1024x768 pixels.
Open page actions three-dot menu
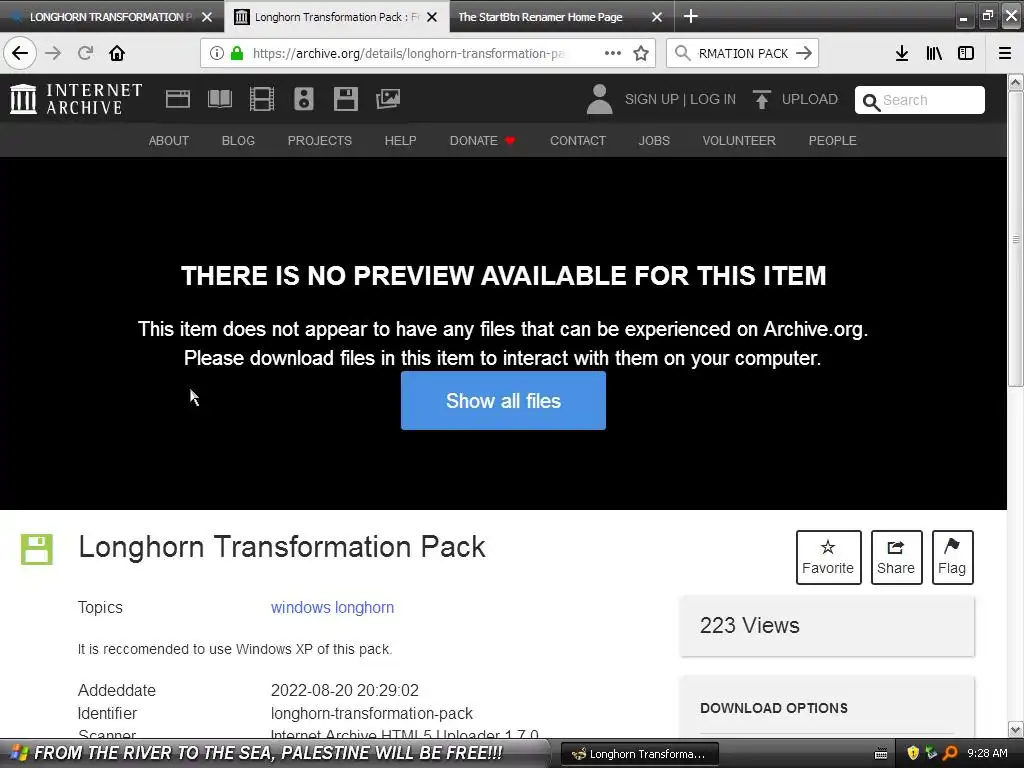click(x=613, y=53)
